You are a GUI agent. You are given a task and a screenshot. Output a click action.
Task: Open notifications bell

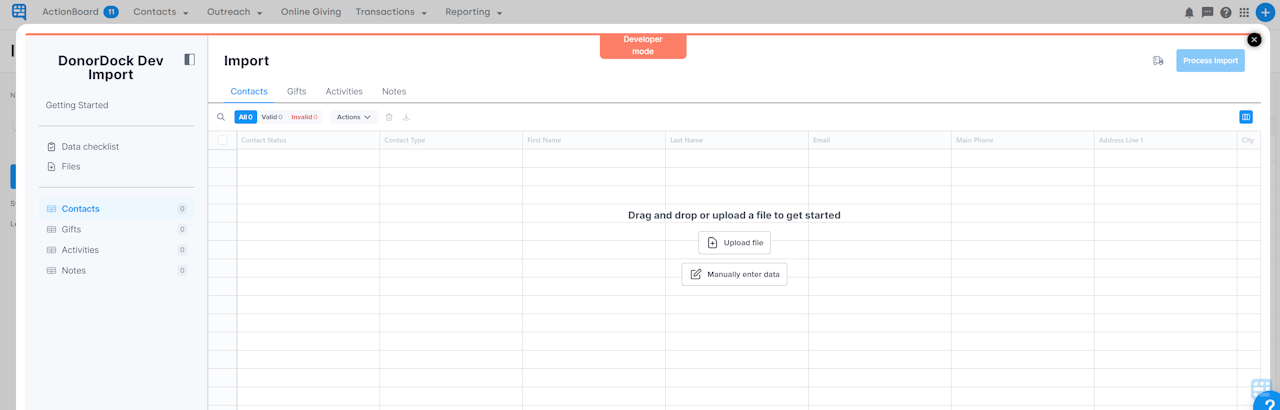(1189, 13)
